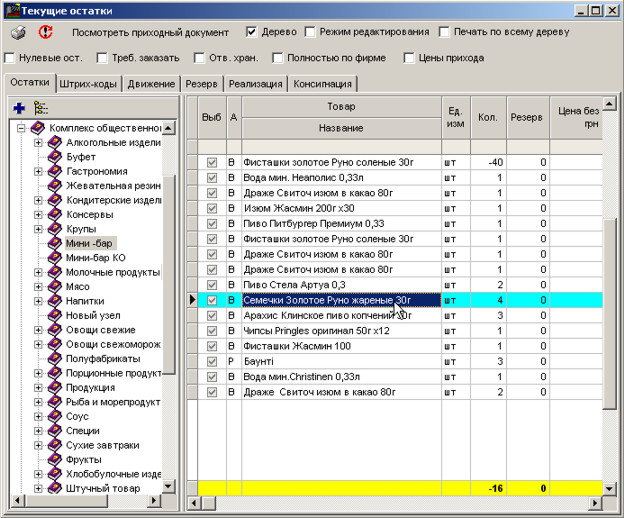
Task: Collapse the Комплекс общественного root node
Action: [x=22, y=128]
